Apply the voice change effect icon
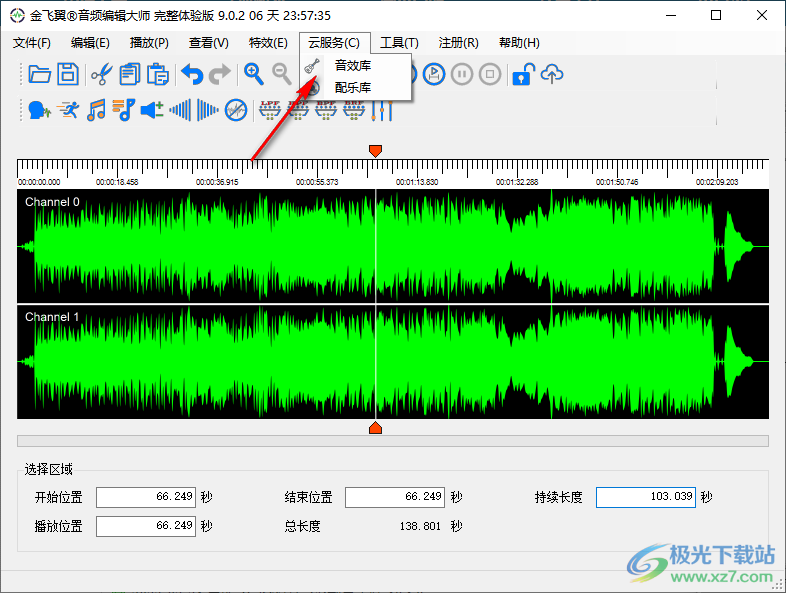Viewport: 786px width, 593px height. pyautogui.click(x=40, y=110)
